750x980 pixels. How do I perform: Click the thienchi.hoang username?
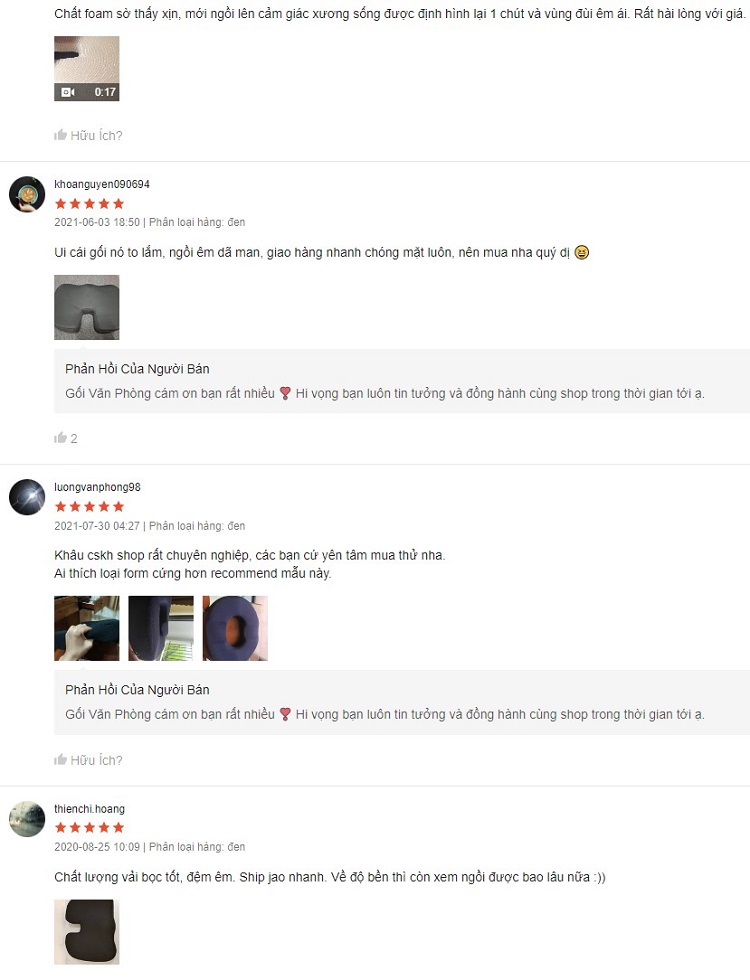tap(89, 809)
